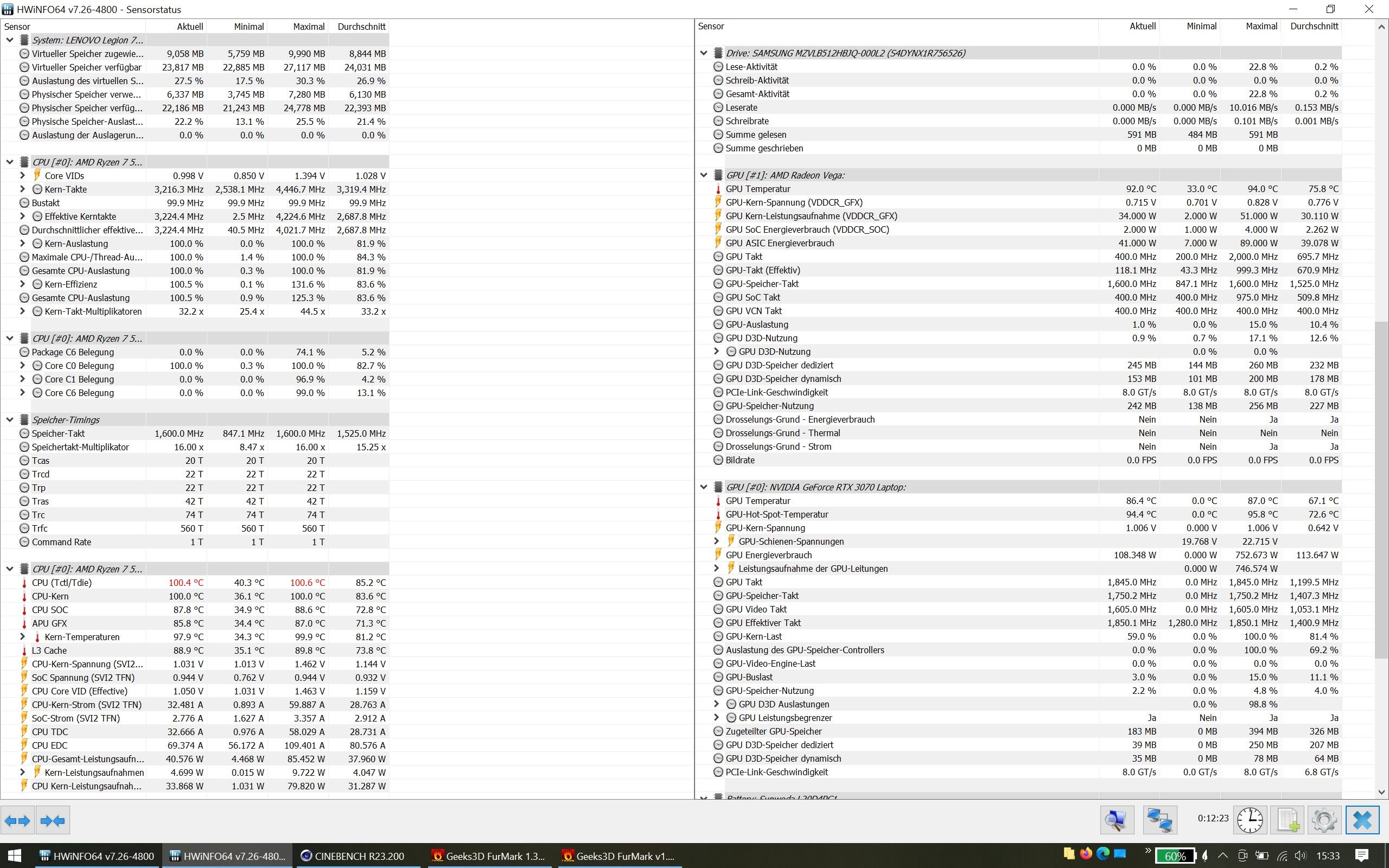This screenshot has height=868, width=1389.
Task: Click the remote network monitors icon
Action: (x=1159, y=820)
